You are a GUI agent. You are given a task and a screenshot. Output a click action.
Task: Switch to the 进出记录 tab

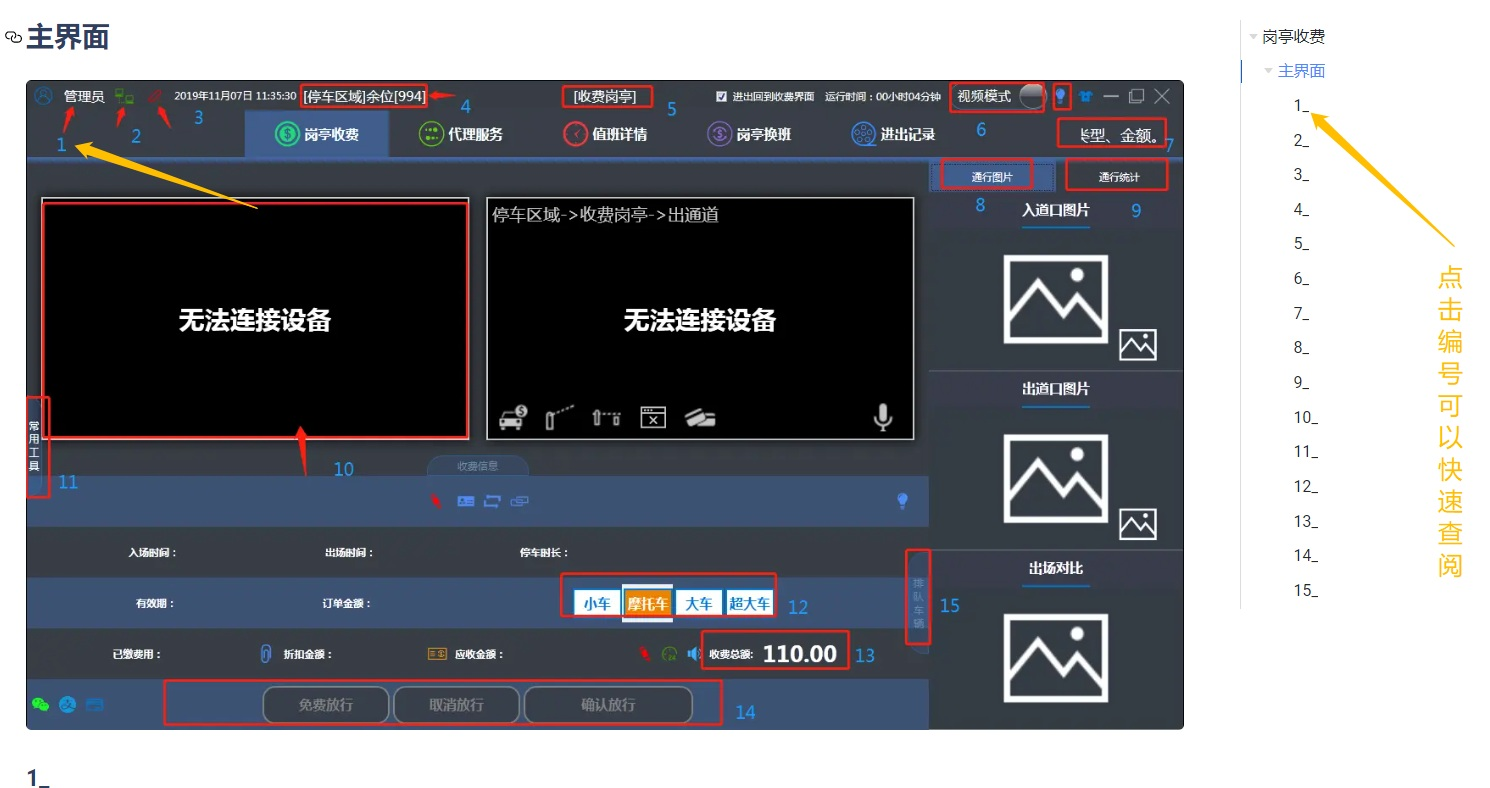point(893,134)
